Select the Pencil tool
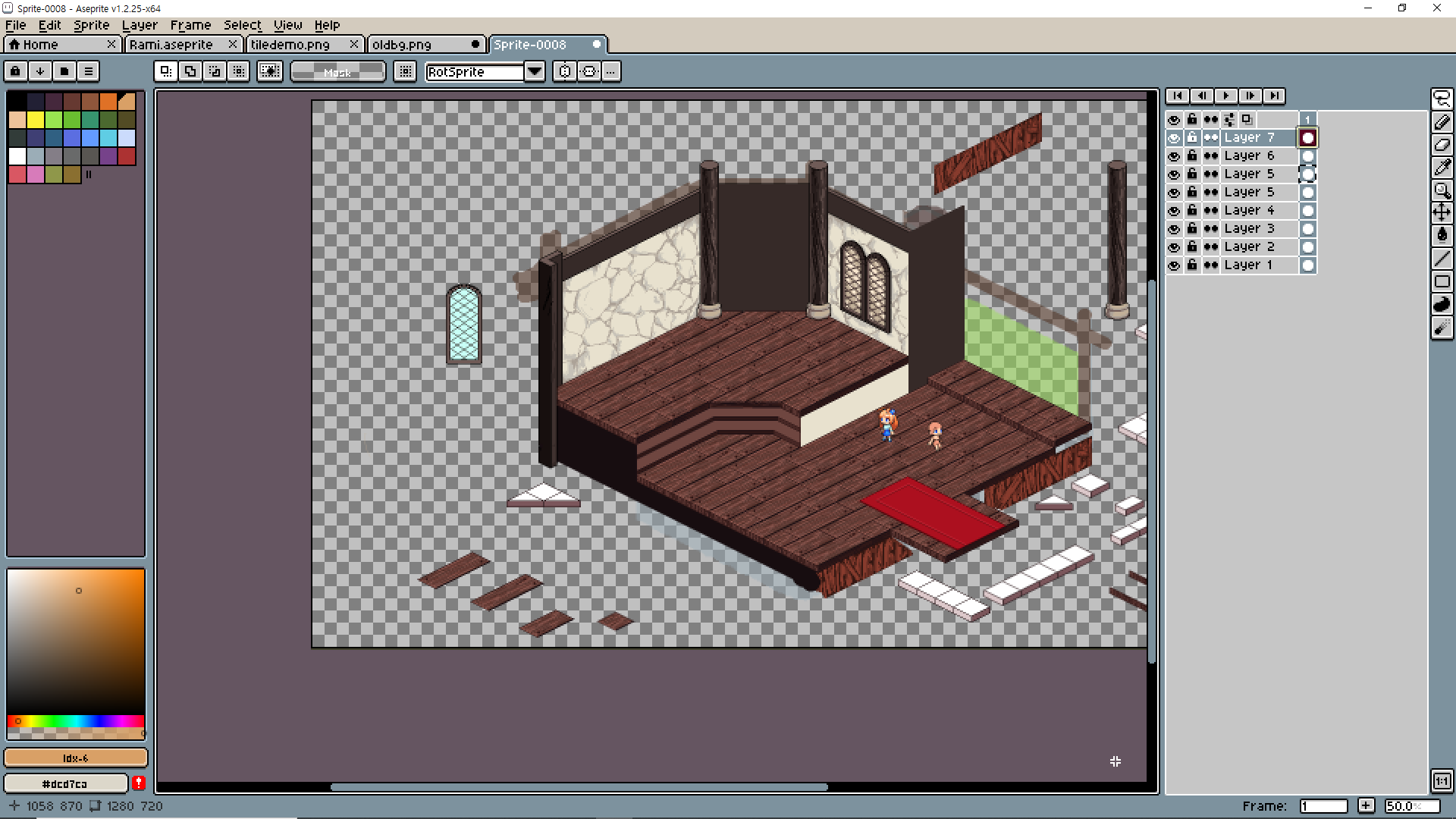The width and height of the screenshot is (1456, 819). tap(1442, 122)
